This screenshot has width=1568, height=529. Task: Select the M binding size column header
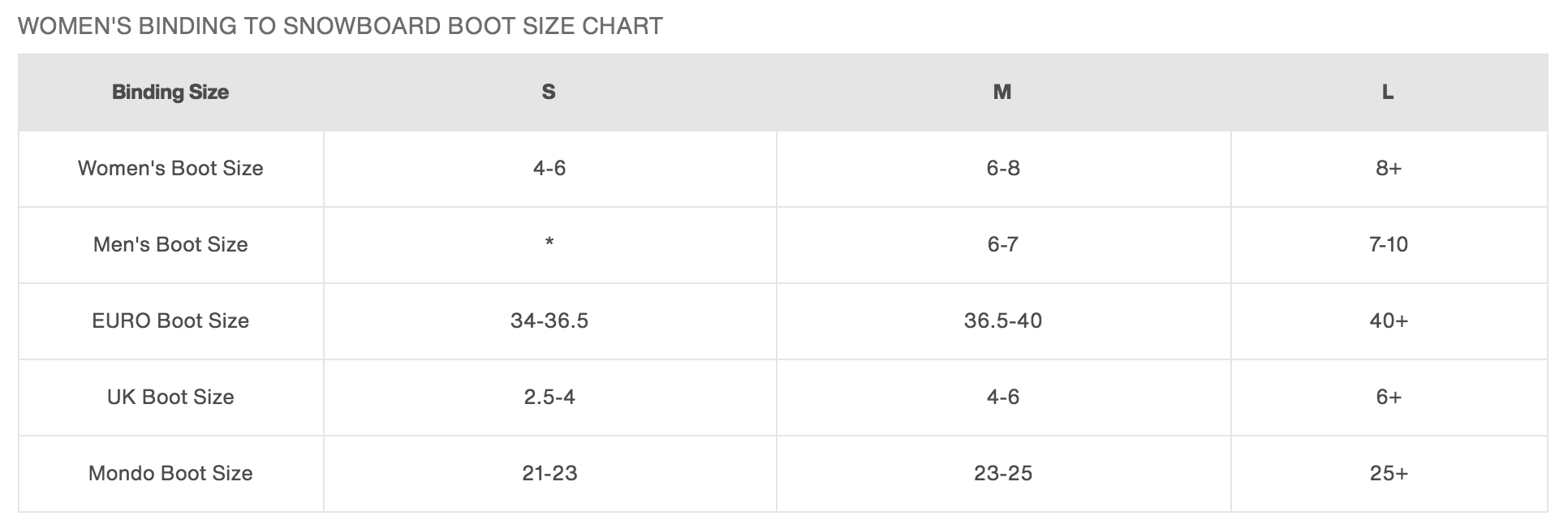point(1002,92)
